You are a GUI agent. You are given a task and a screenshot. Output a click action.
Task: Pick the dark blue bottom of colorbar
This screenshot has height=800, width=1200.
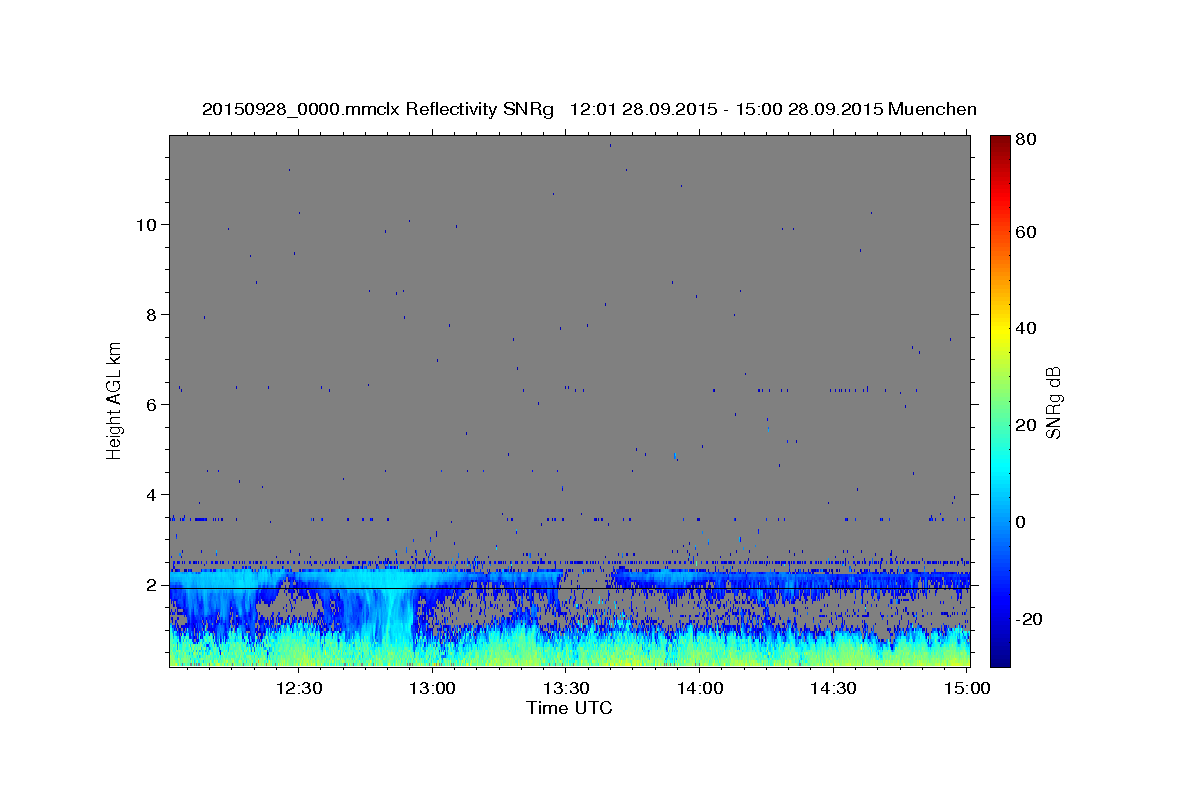click(x=1000, y=658)
